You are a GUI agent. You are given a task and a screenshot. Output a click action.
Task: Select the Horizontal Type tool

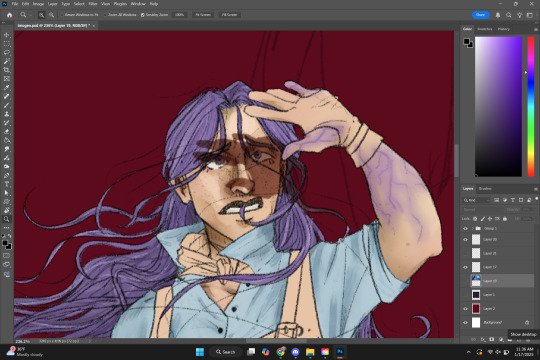tap(7, 184)
